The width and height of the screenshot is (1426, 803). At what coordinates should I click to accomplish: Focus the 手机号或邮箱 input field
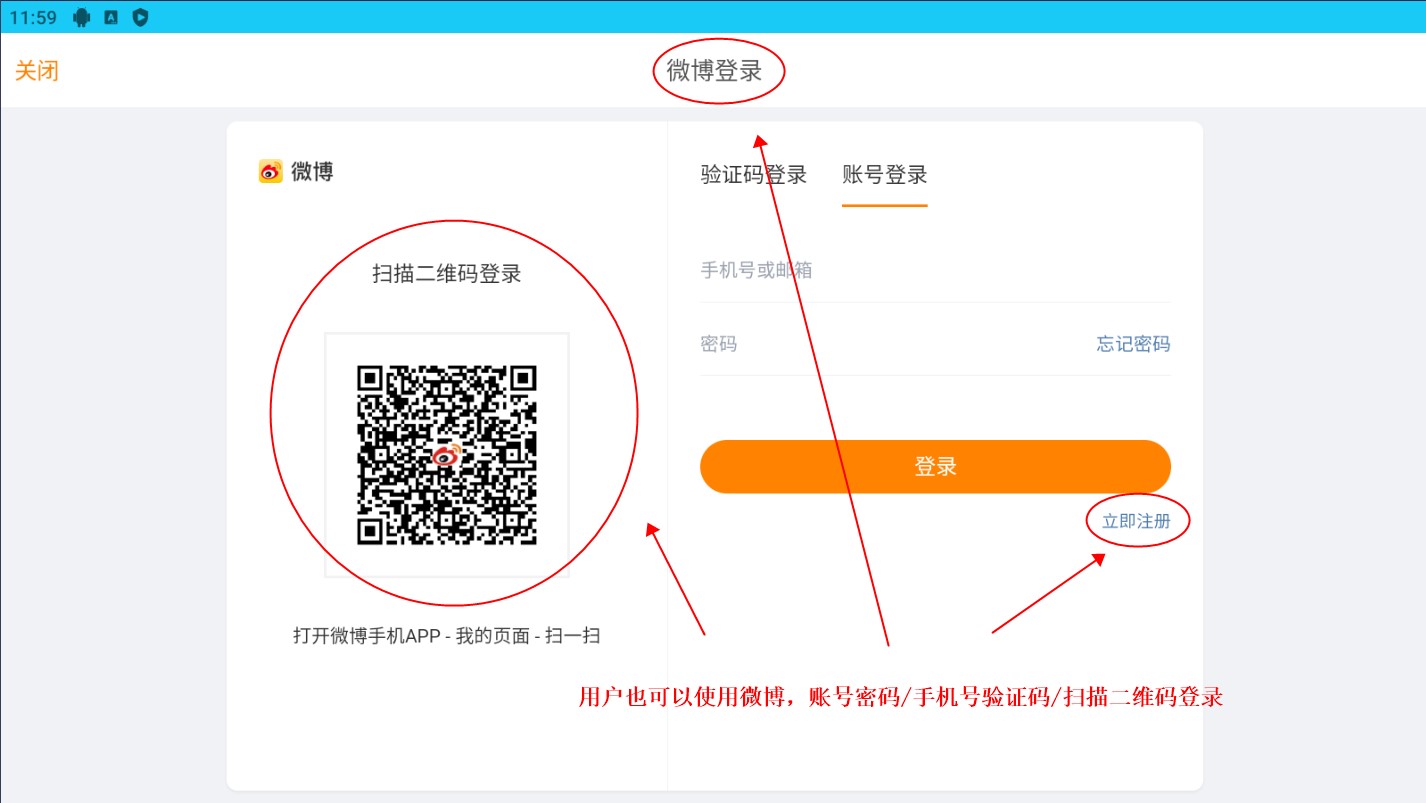pyautogui.click(x=935, y=270)
